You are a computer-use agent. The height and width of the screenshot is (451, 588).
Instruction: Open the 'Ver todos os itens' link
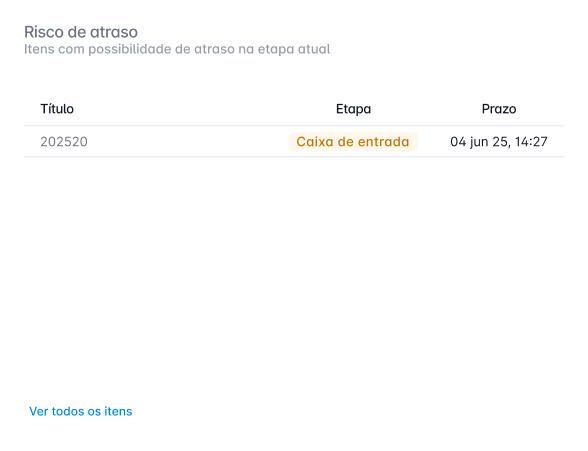81,411
